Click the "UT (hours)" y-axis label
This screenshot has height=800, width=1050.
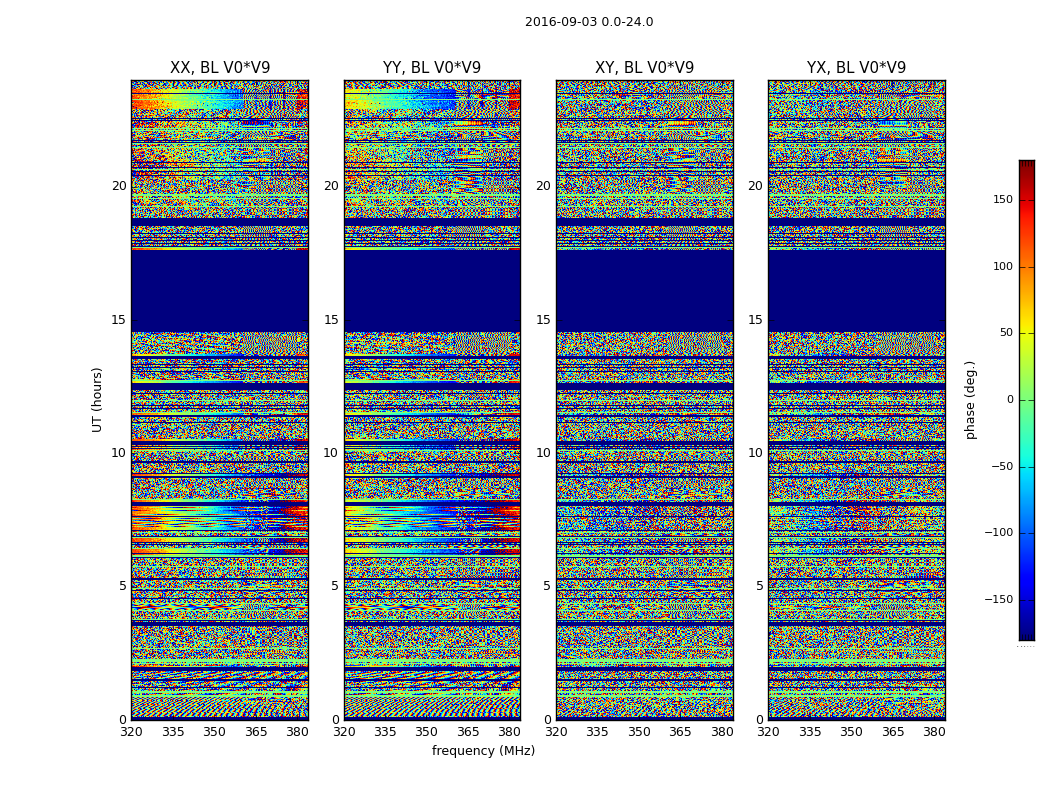[97, 400]
